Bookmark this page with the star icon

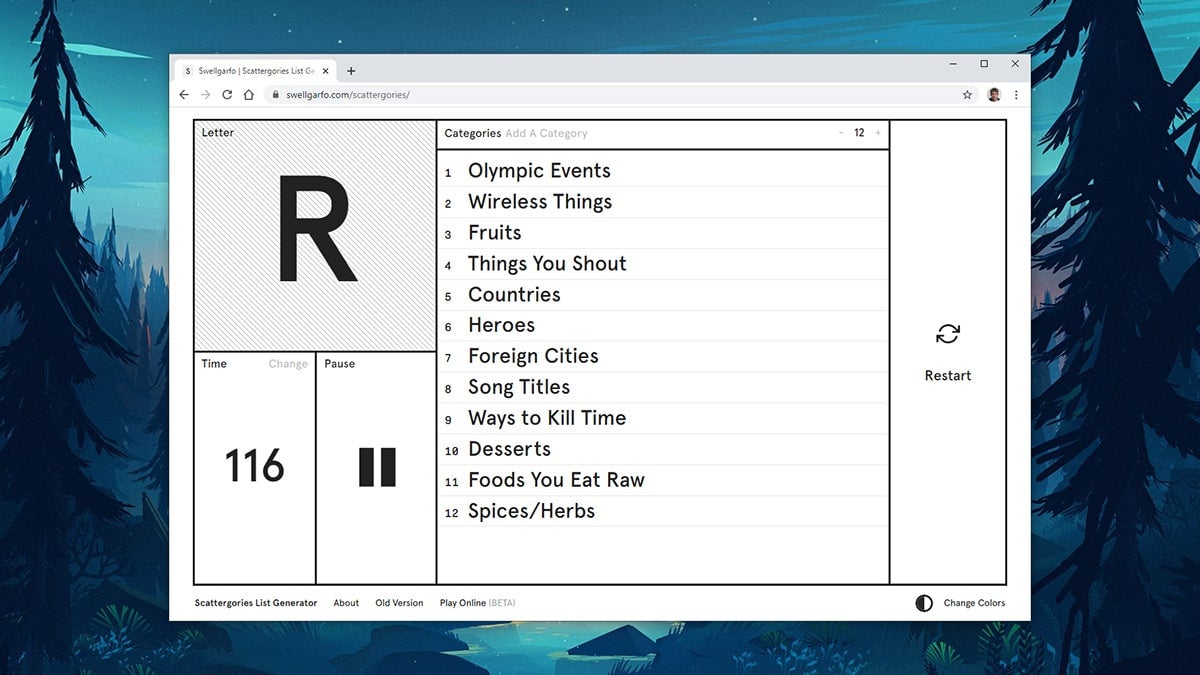tap(967, 95)
